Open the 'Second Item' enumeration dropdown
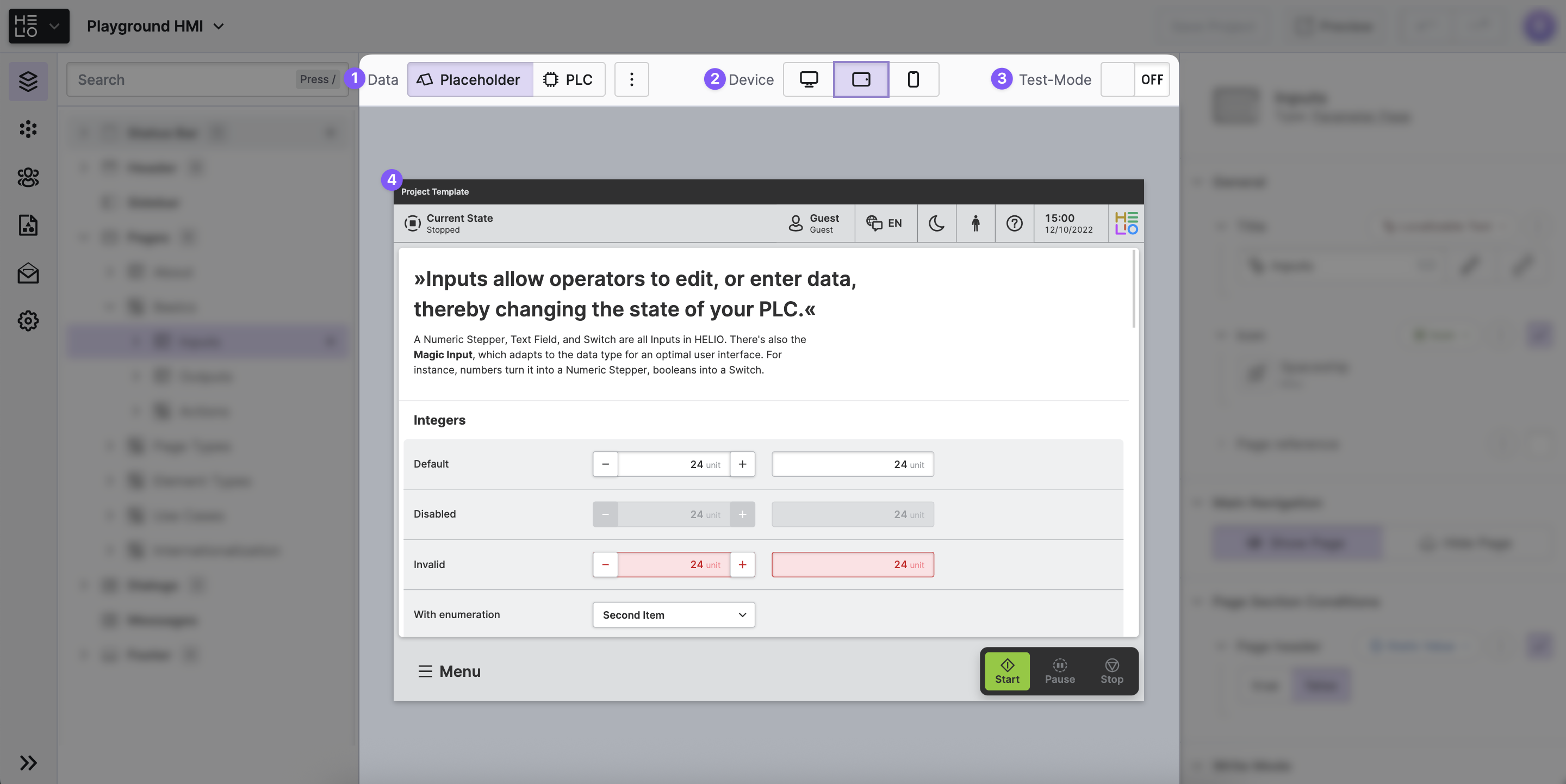The image size is (1566, 784). [674, 614]
